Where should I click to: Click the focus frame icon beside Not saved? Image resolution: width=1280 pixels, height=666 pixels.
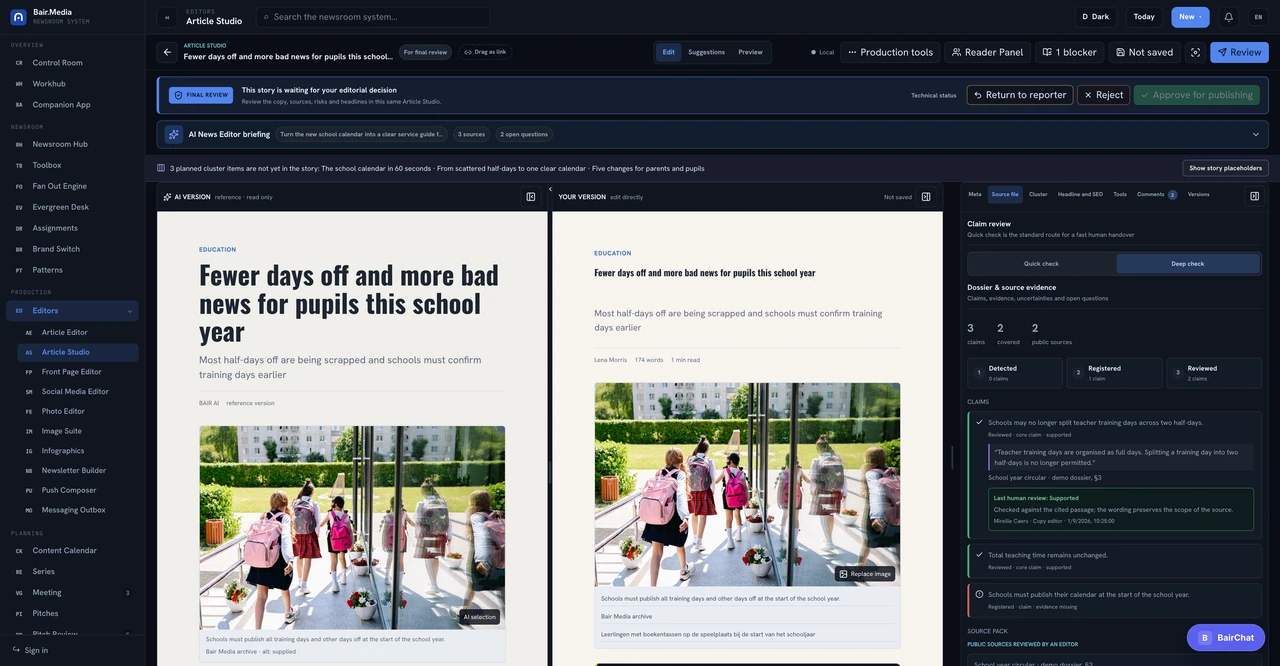pyautogui.click(x=1195, y=52)
